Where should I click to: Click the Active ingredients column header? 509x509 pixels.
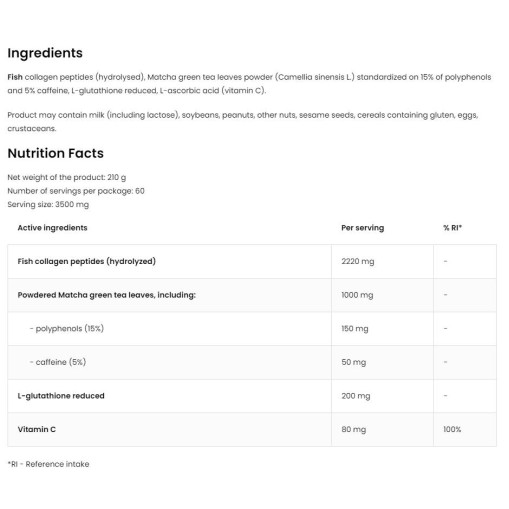[x=52, y=228]
